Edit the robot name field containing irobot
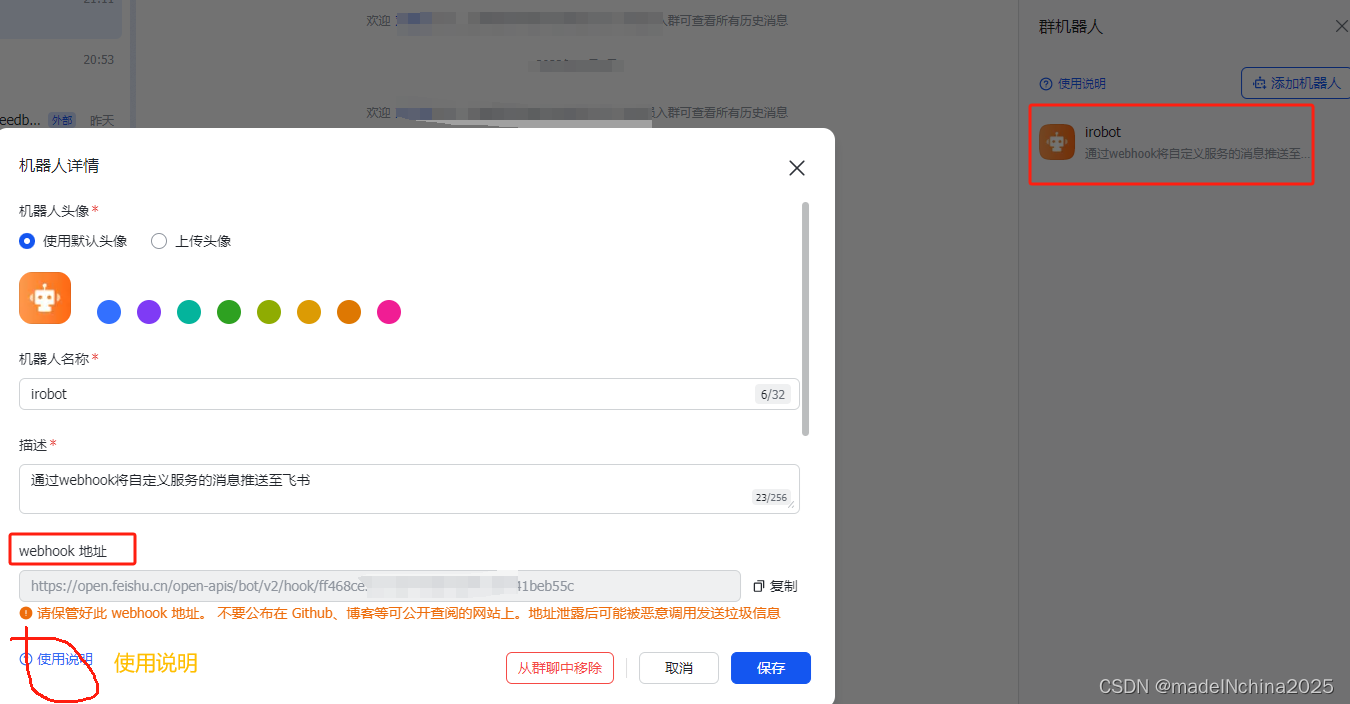Viewport: 1350px width, 704px height. 409,394
